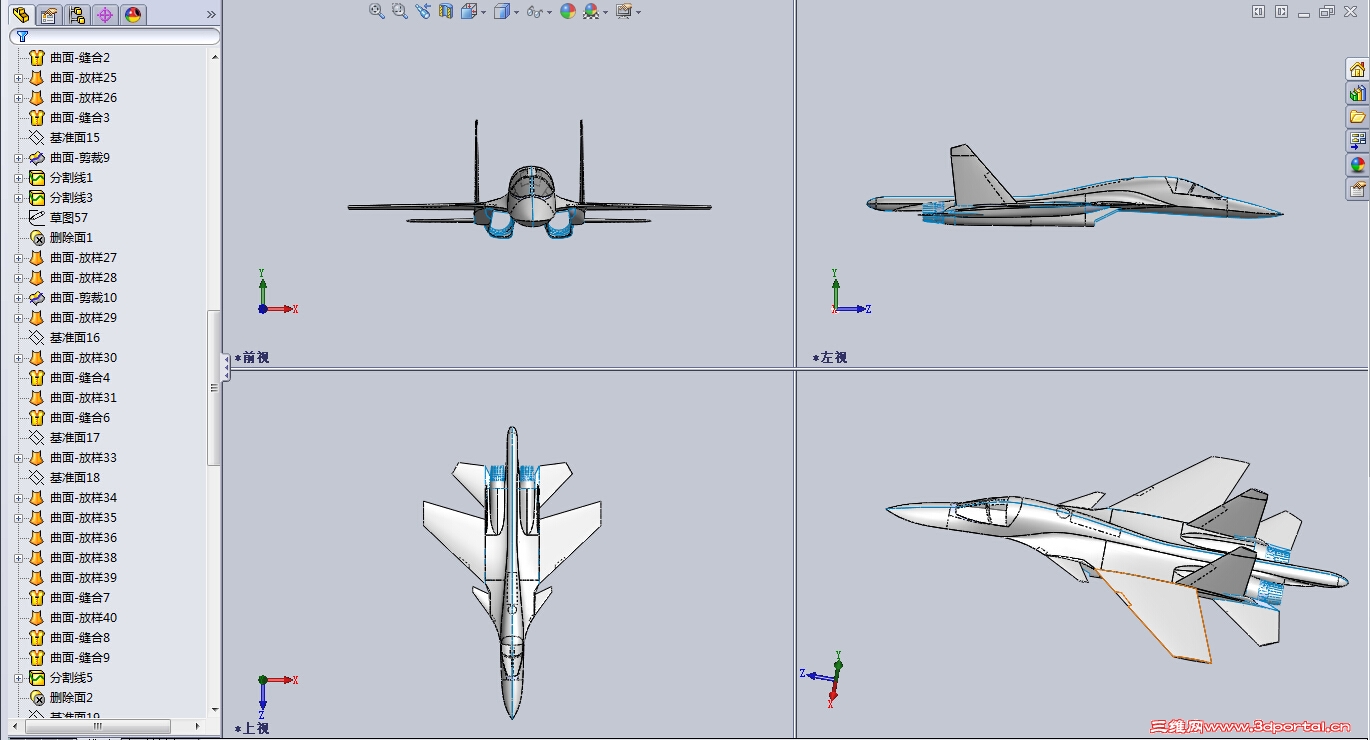Viewport: 1370px width, 740px height.
Task: Click the View Settings monitor icon
Action: pyautogui.click(x=624, y=11)
